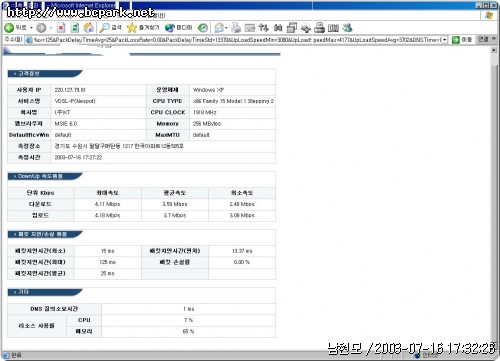Expand the Links toolbar chevron
The image size is (500, 361).
tap(494, 39)
